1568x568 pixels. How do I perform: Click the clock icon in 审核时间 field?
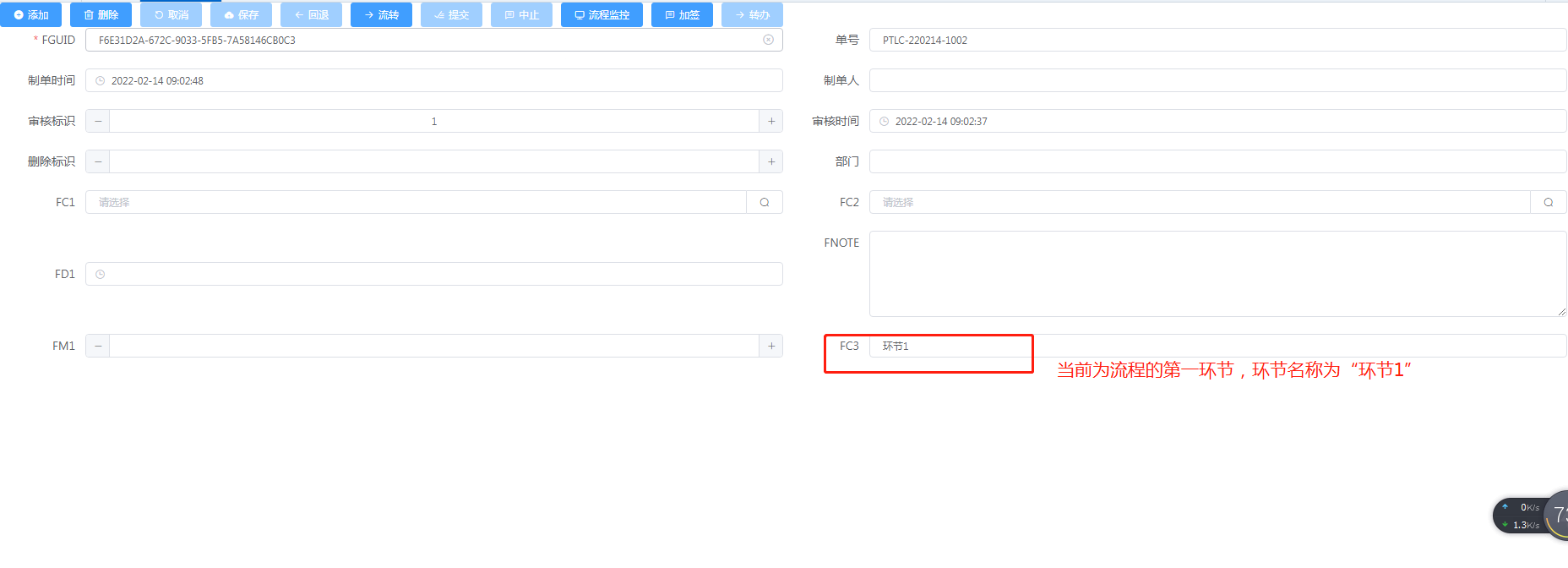(x=885, y=122)
